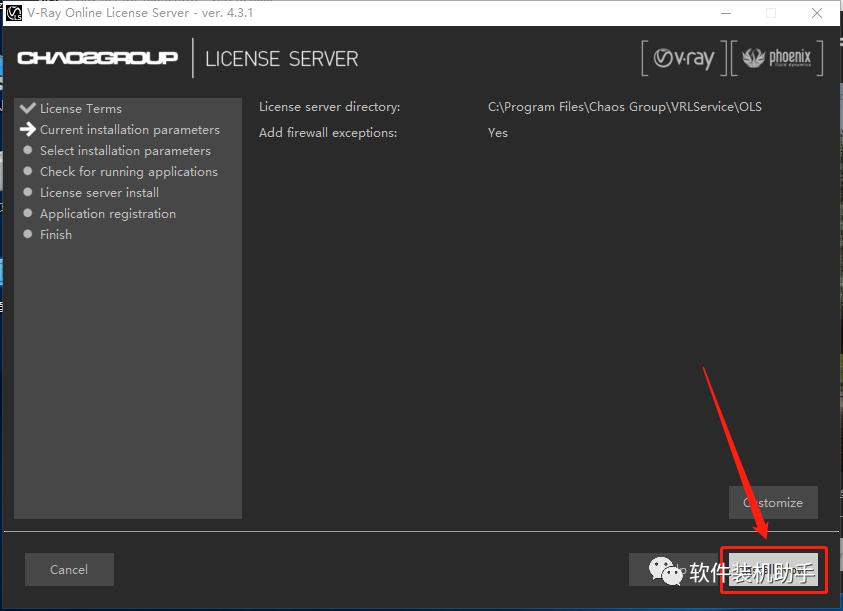Image resolution: width=843 pixels, height=611 pixels.
Task: Click the Yes firewall exceptions value
Action: pos(497,132)
